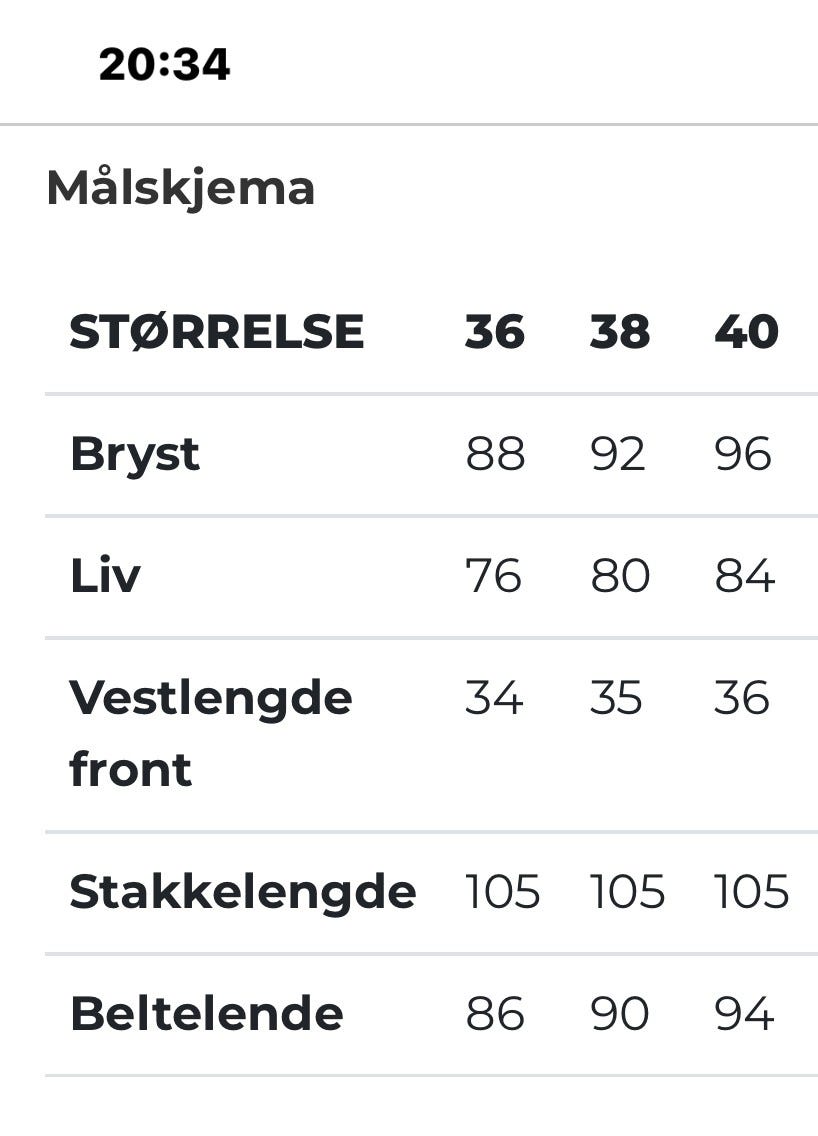Select size 40 column header
This screenshot has width=818, height=1136.
[x=746, y=332]
